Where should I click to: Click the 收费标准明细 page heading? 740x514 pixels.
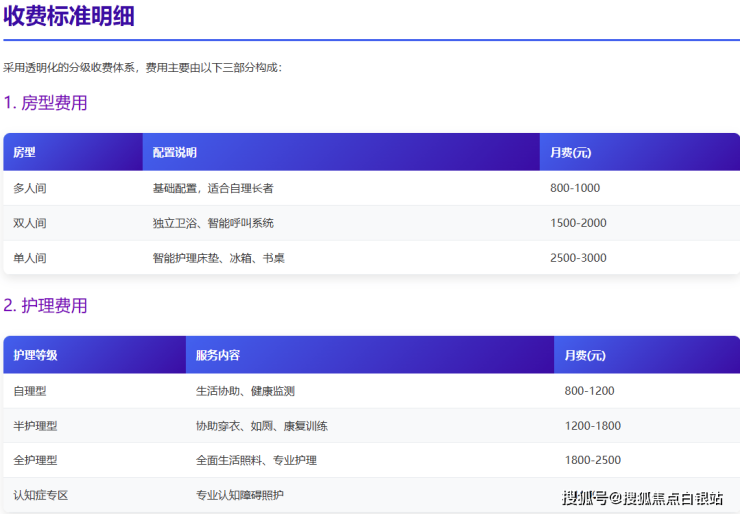point(69,17)
